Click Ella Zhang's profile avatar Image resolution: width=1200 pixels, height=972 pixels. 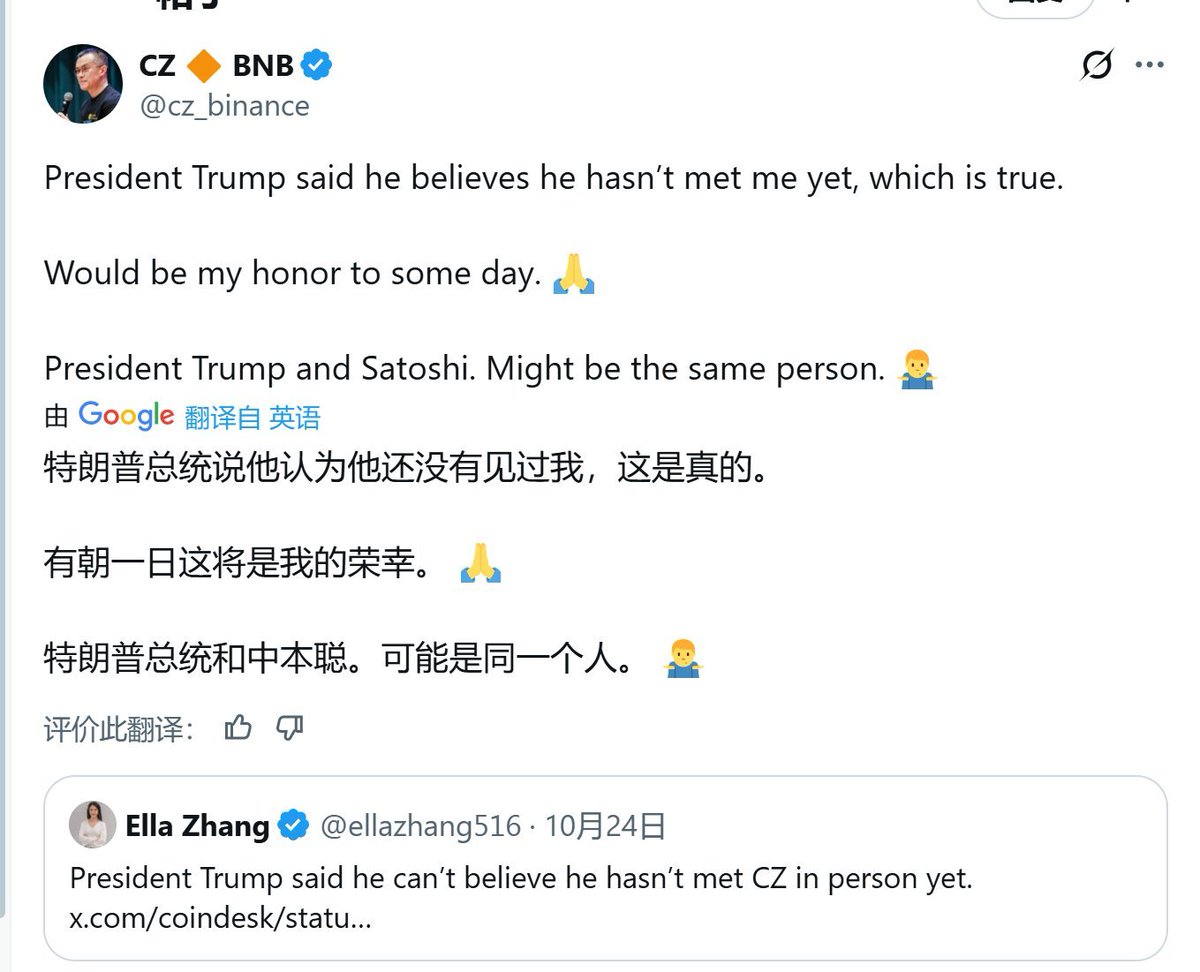[93, 825]
